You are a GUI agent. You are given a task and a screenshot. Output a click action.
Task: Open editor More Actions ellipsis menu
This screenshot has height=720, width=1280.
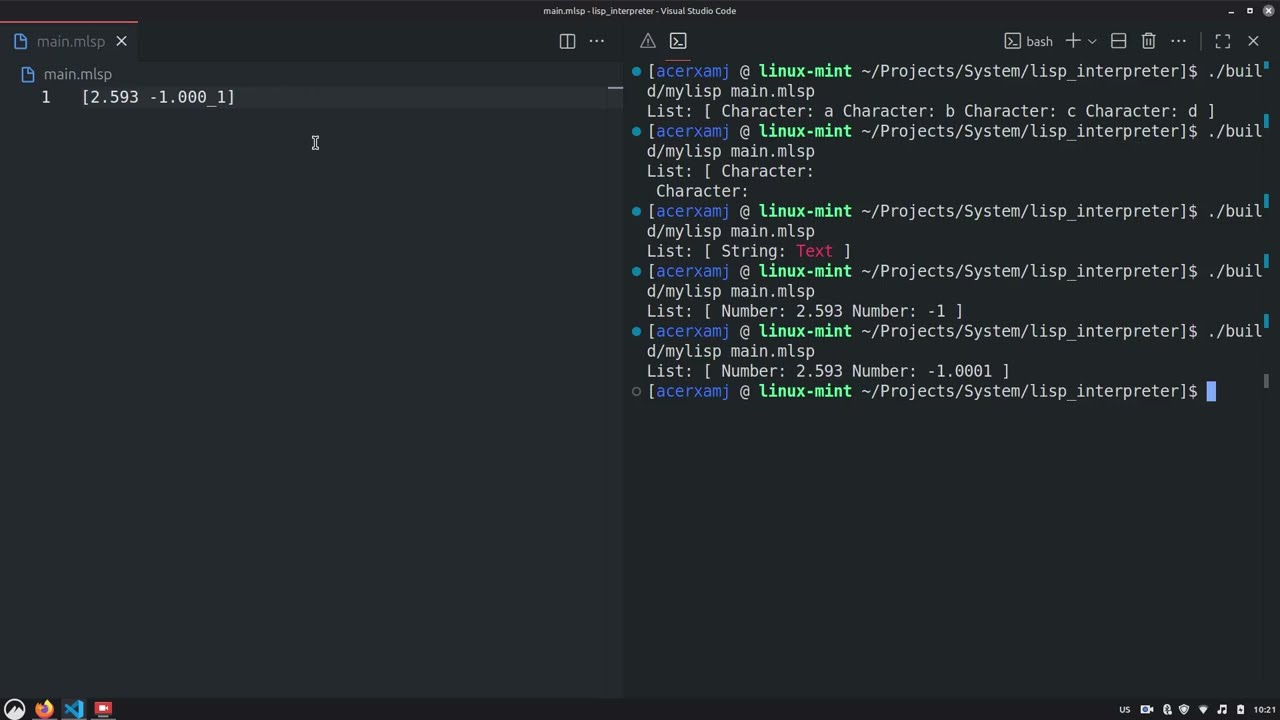coord(597,41)
